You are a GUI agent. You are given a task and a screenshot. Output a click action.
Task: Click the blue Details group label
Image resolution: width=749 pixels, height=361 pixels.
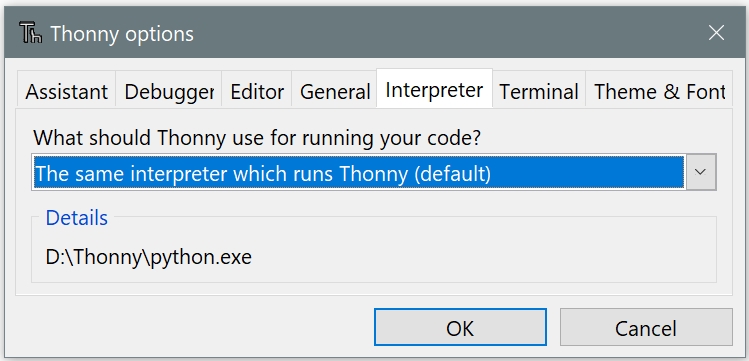click(x=76, y=218)
